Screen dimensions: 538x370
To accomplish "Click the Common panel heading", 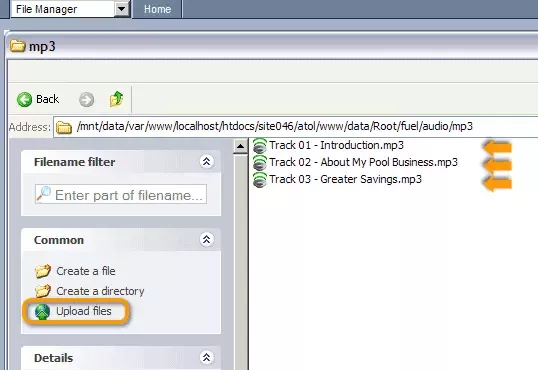I will [59, 240].
